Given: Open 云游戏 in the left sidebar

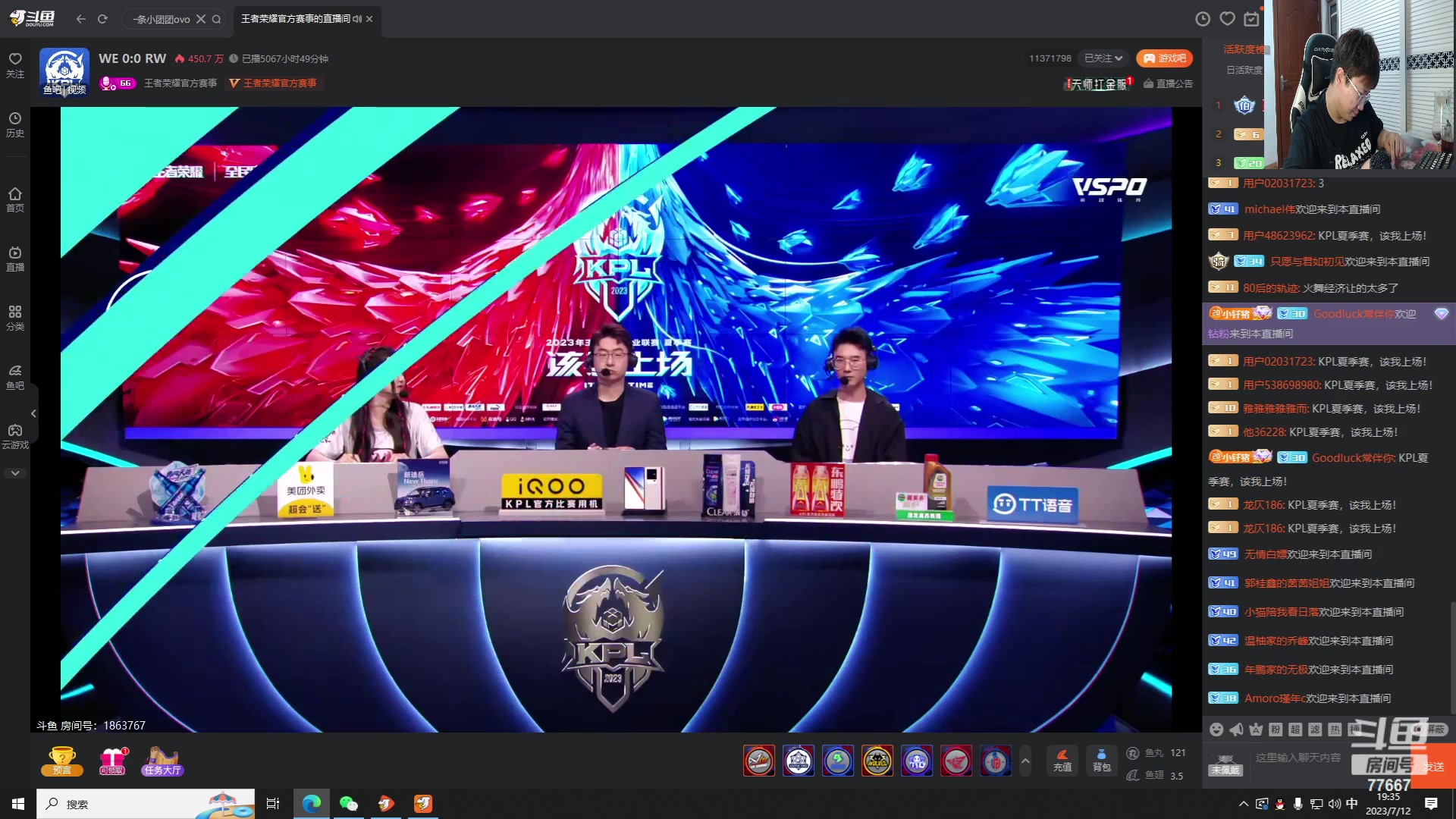Looking at the screenshot, I should click(15, 436).
